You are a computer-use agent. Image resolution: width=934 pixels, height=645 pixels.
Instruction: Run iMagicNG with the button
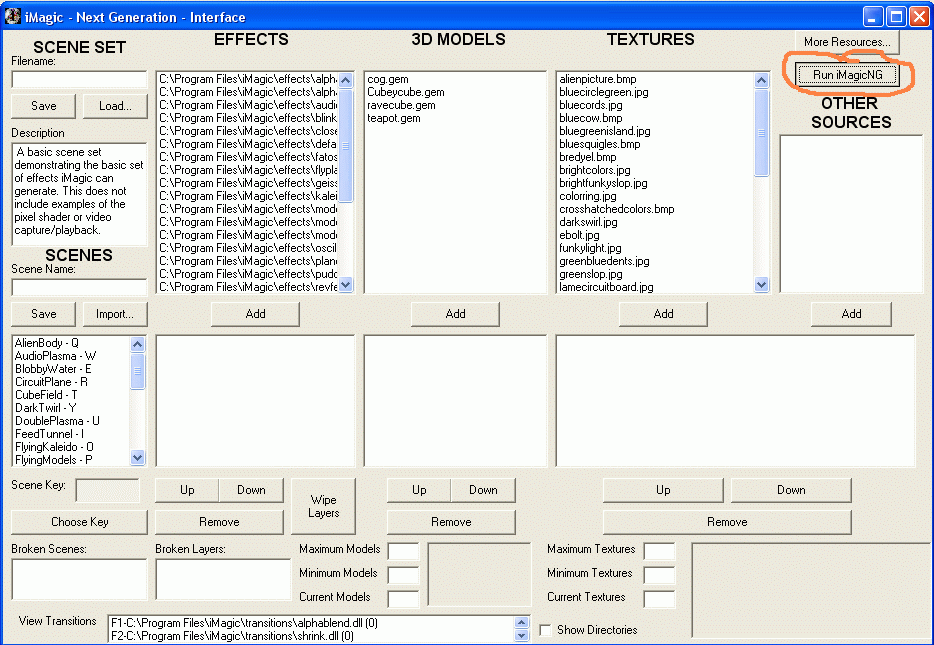847,75
